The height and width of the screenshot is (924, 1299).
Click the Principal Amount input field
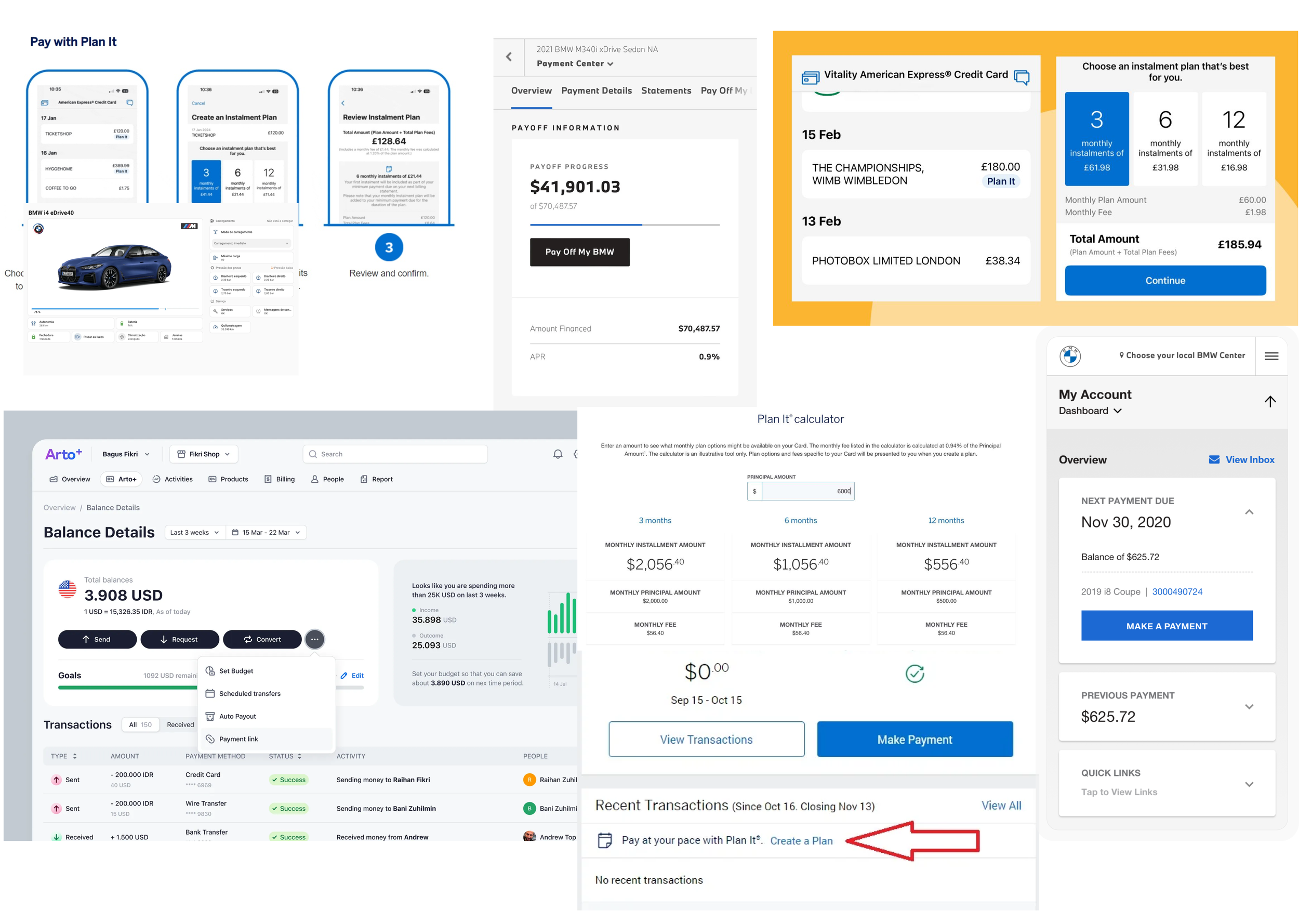point(806,491)
